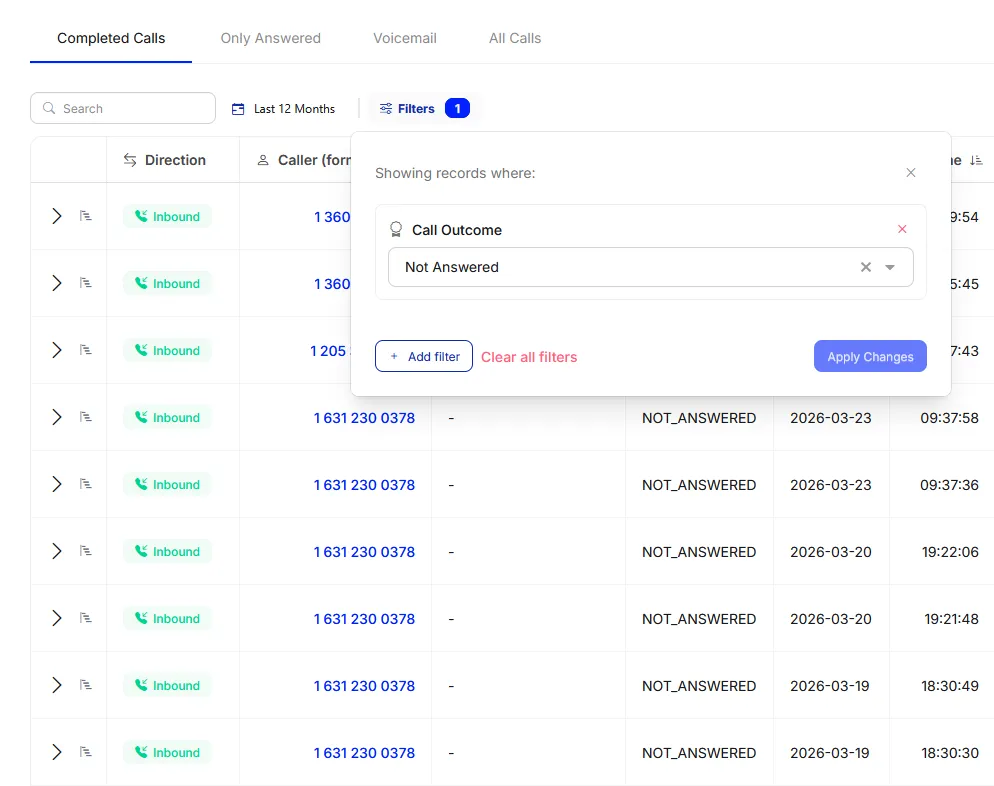994x786 pixels.
Task: Open call flow icon for first 1 360 row
Action: point(86,216)
